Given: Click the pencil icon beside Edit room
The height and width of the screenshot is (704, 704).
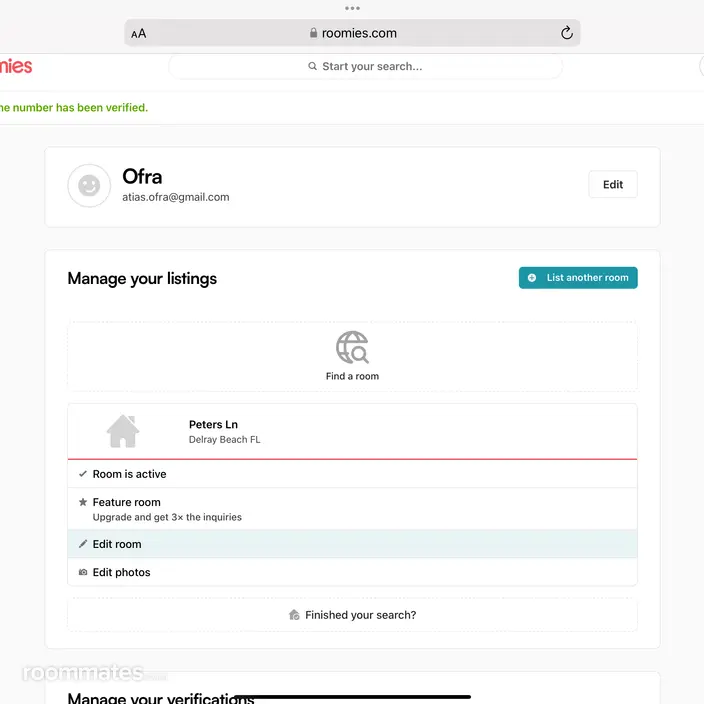Looking at the screenshot, I should (83, 544).
